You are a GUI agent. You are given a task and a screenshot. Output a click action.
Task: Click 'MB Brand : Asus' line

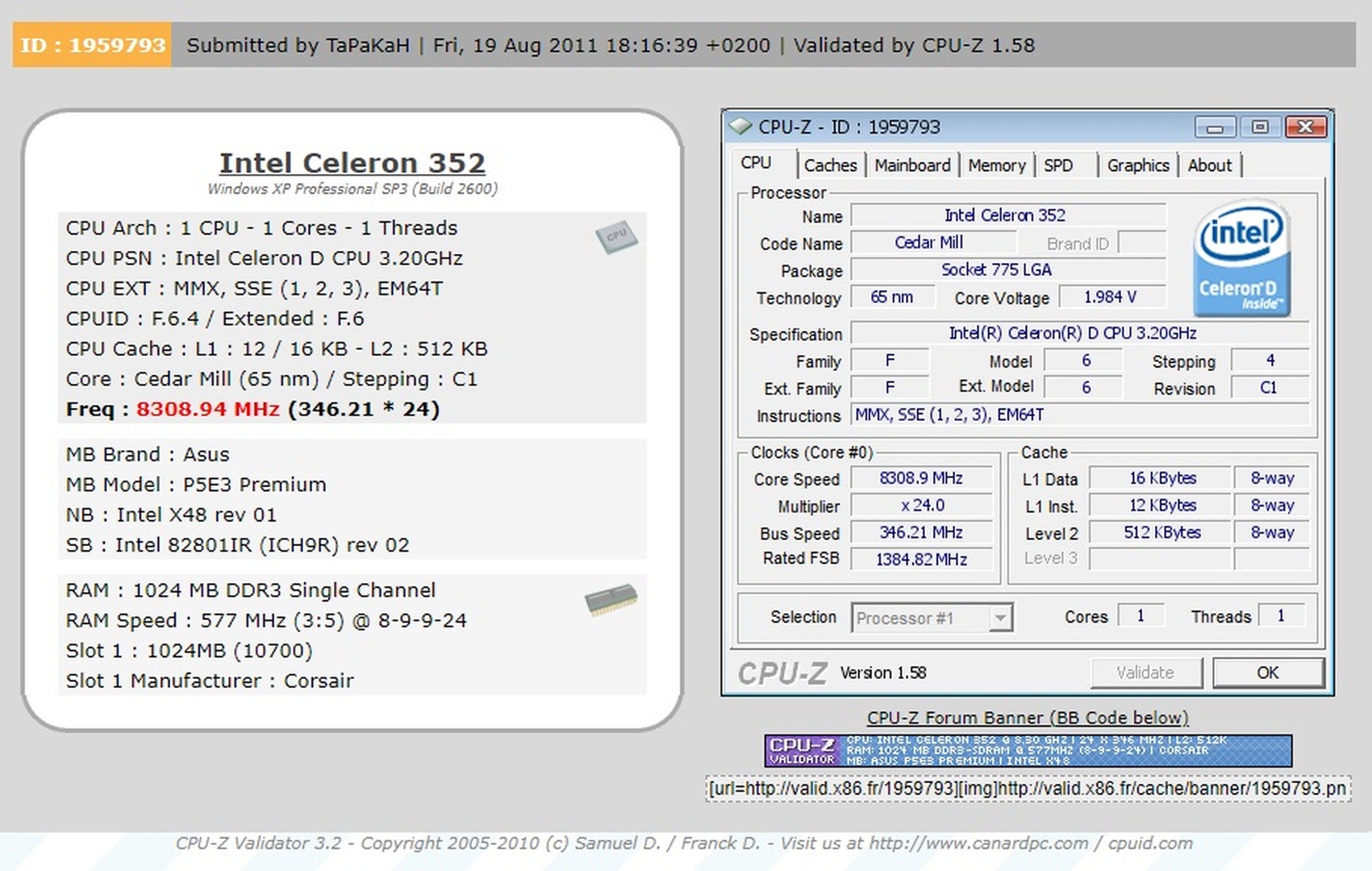point(148,454)
